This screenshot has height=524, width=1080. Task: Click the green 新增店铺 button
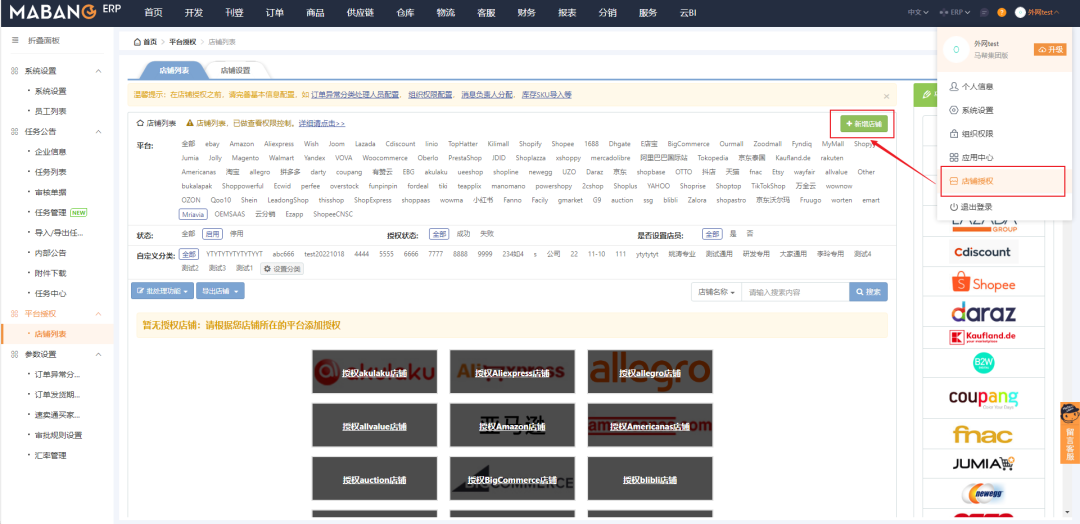click(x=863, y=124)
